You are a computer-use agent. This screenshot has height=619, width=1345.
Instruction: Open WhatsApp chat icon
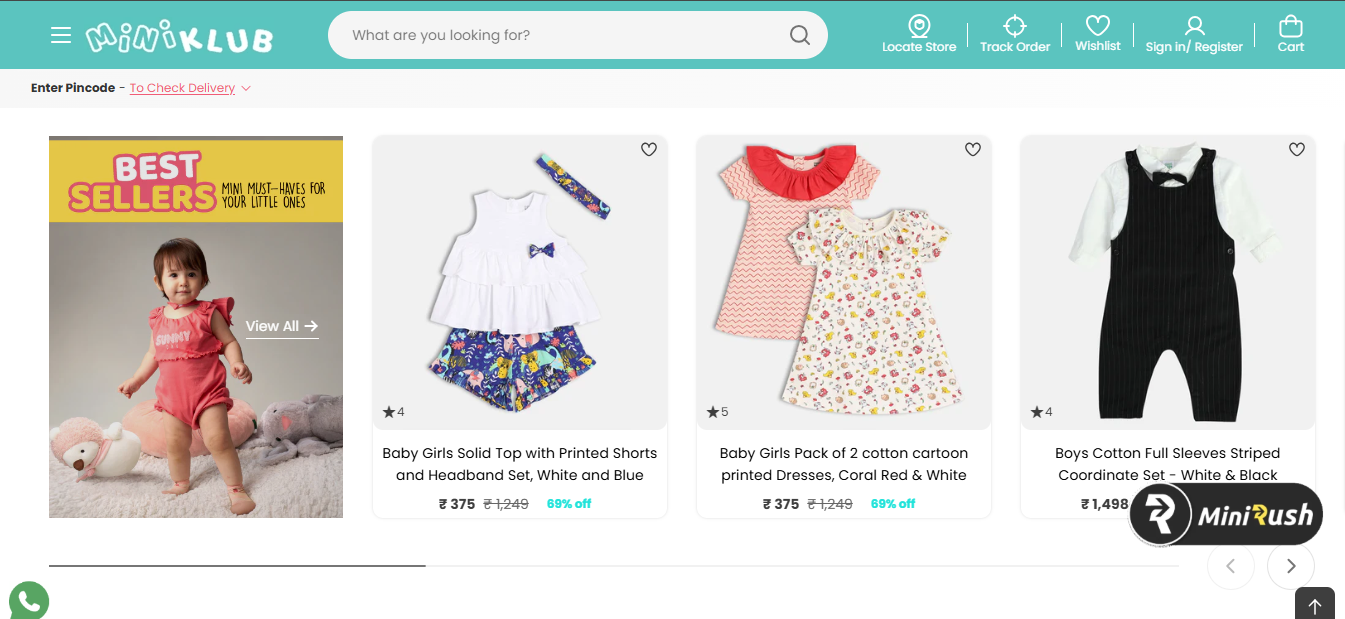coord(28,601)
